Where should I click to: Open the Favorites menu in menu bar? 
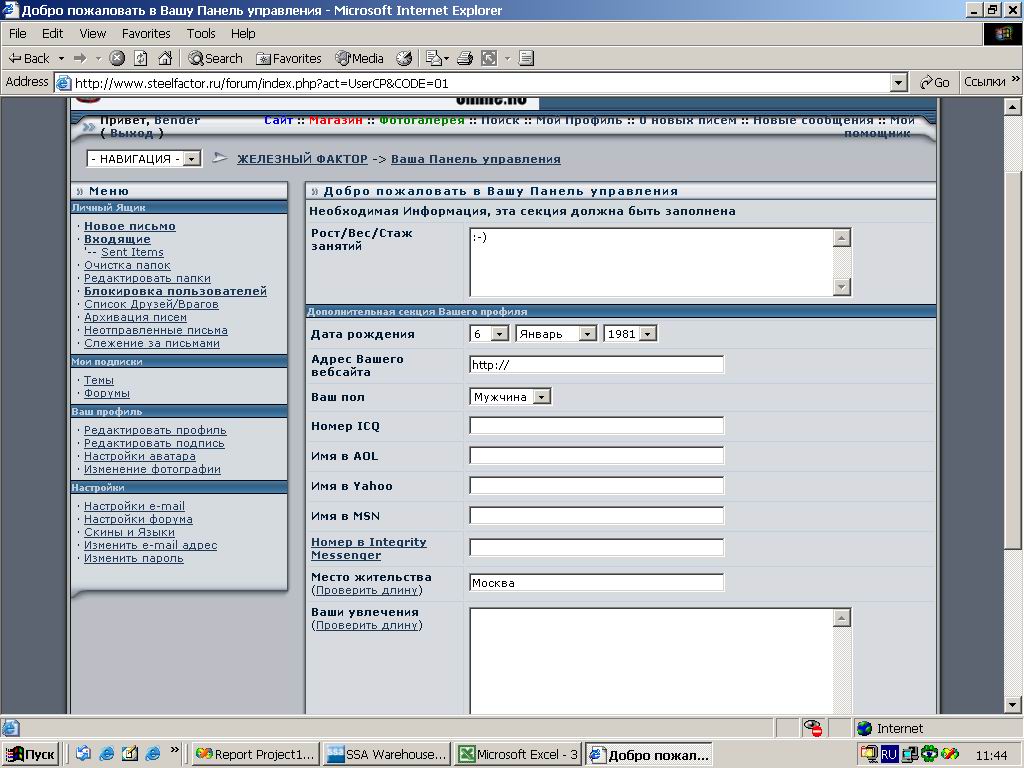point(146,33)
